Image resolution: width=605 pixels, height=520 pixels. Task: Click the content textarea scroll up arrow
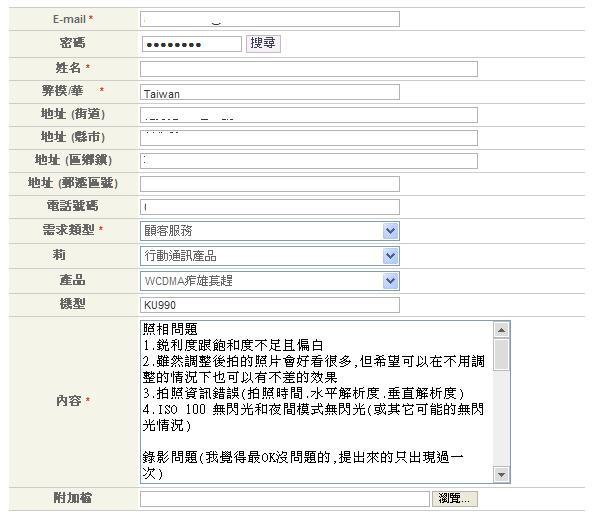click(x=502, y=329)
